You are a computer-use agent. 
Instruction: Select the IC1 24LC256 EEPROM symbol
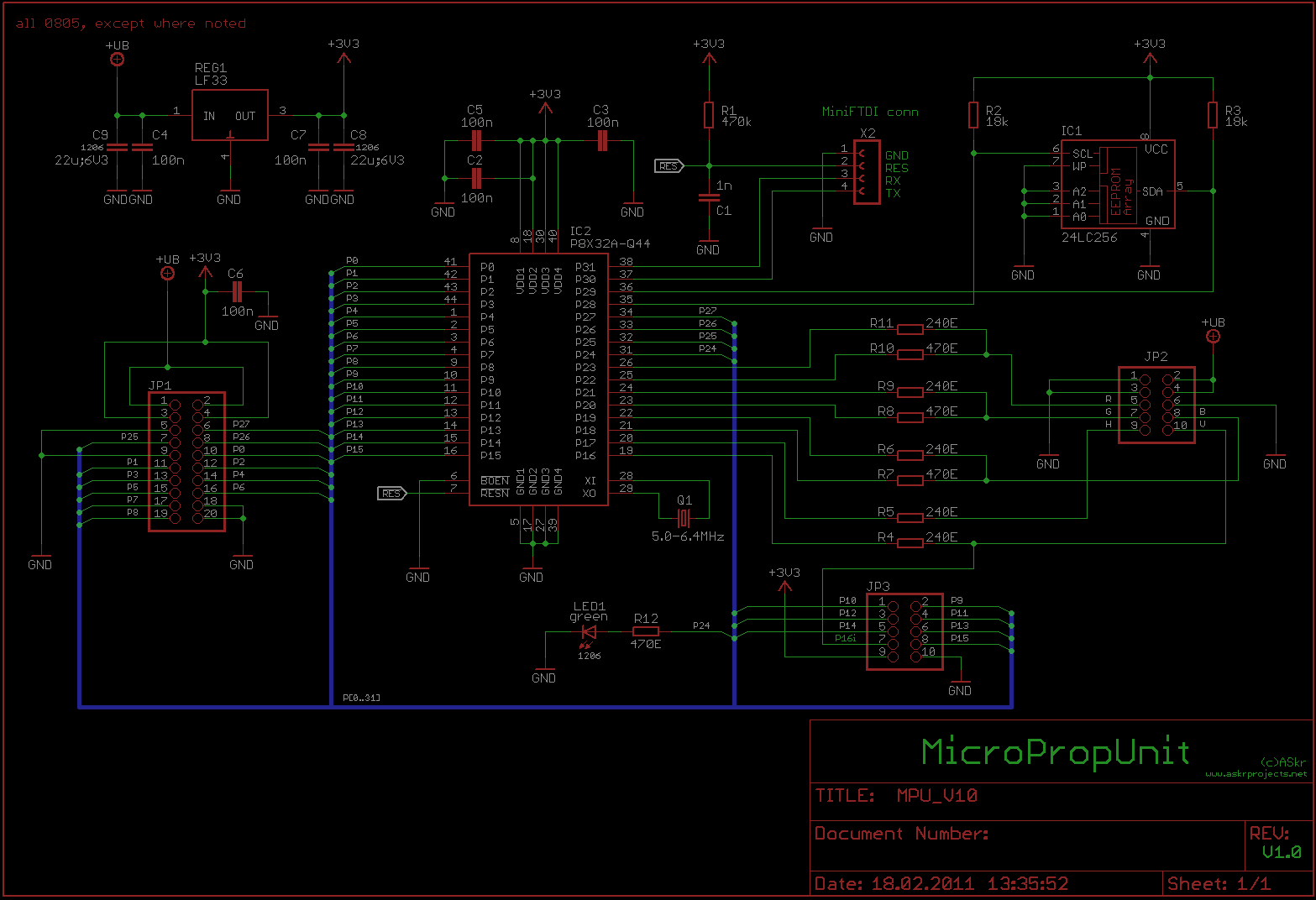tap(1118, 185)
